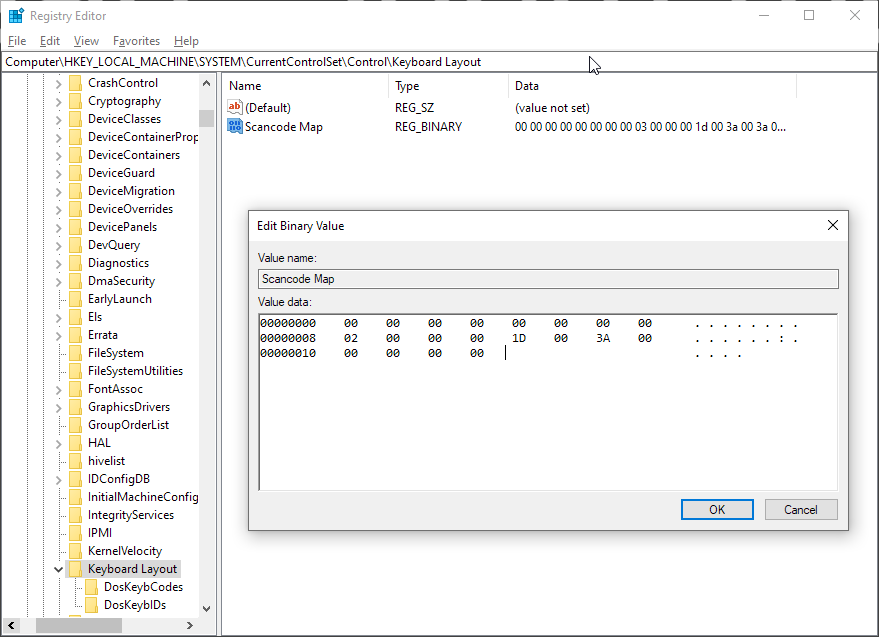Expand the FontAssoc tree node
879x637 pixels.
click(x=58, y=390)
